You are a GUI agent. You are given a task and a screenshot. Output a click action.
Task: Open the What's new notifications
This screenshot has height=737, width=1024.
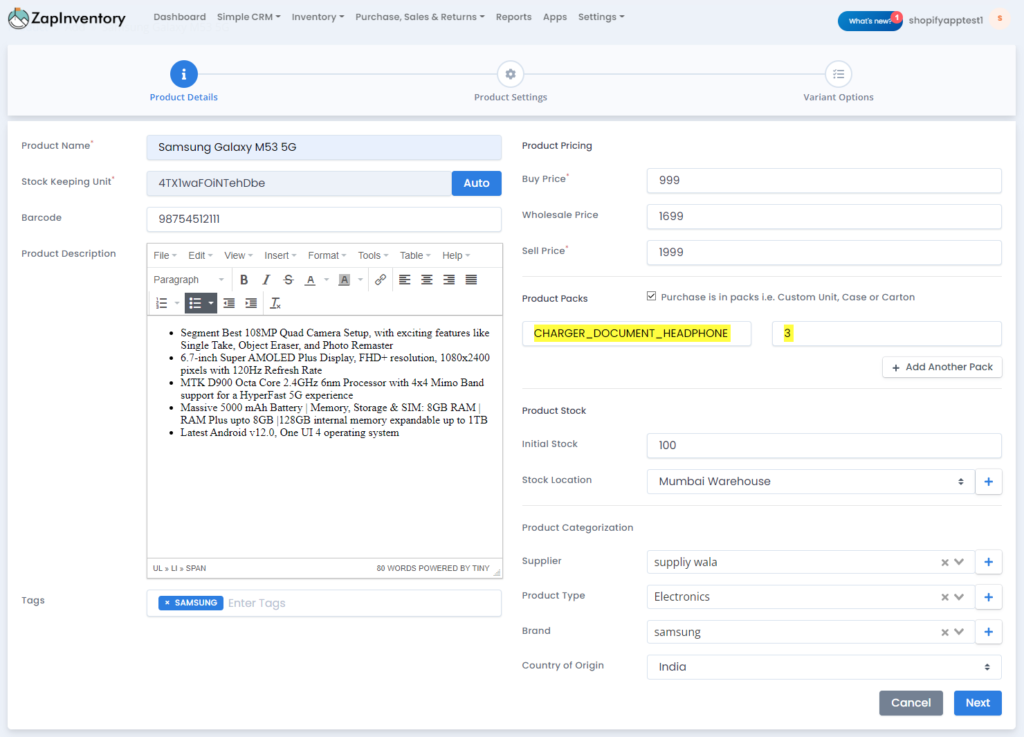pos(870,21)
